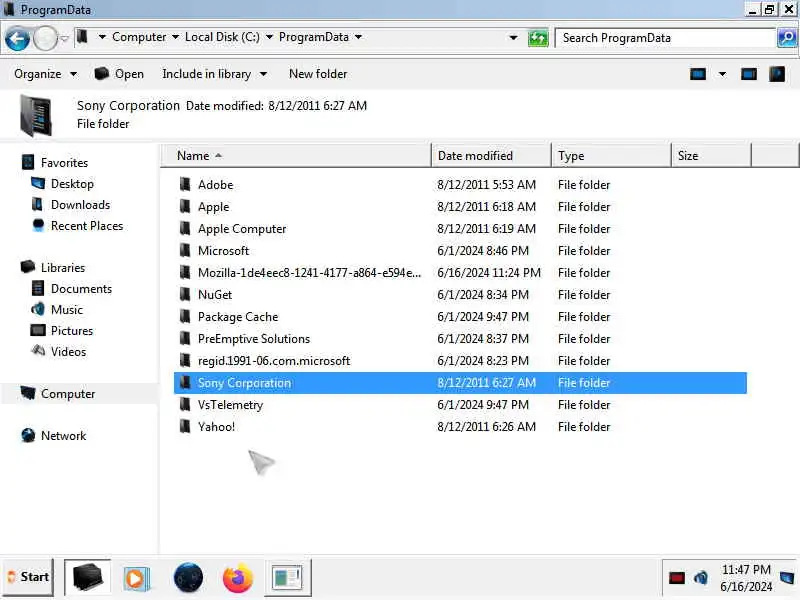Click Open in the toolbar
The image size is (800, 600).
click(119, 74)
